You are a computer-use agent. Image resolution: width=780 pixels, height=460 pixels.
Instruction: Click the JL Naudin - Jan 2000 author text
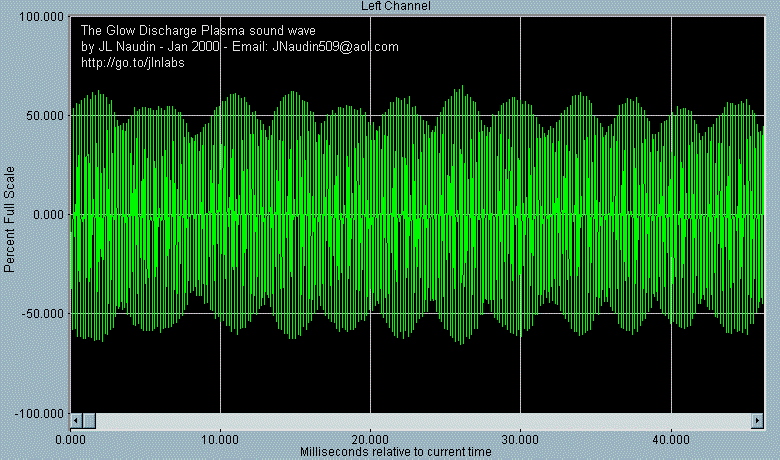[160, 46]
